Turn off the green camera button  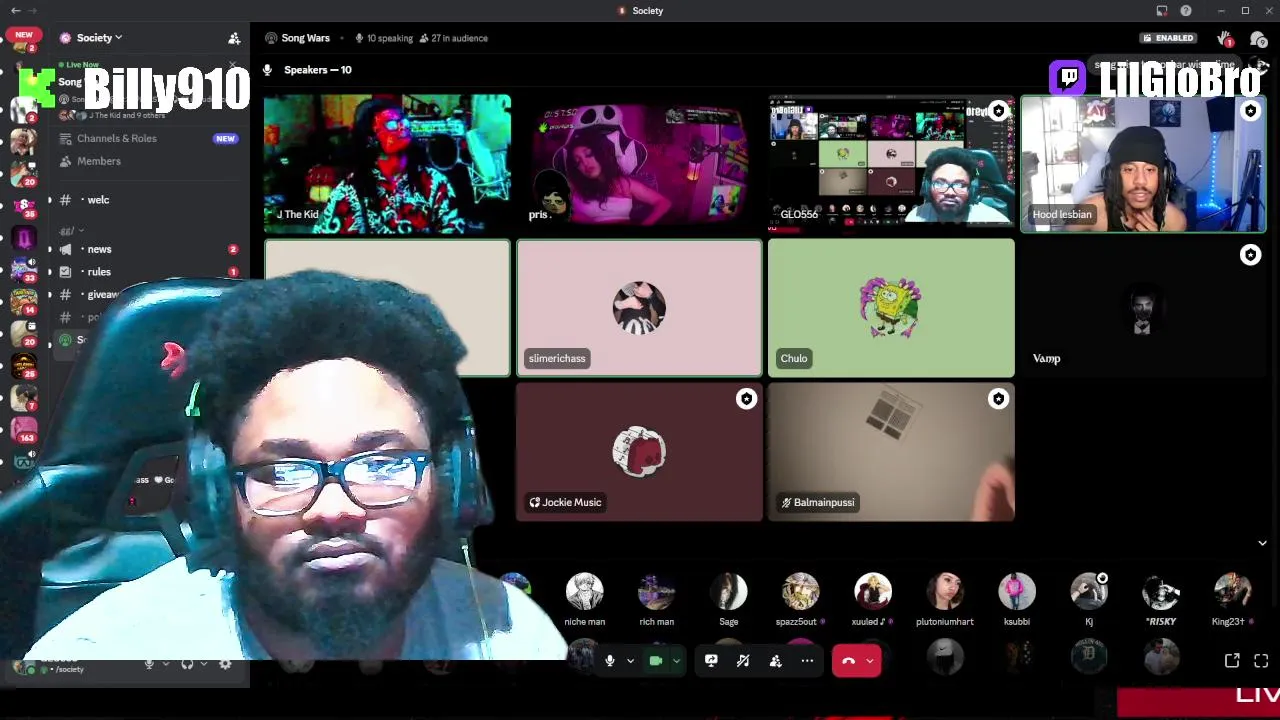(656, 661)
